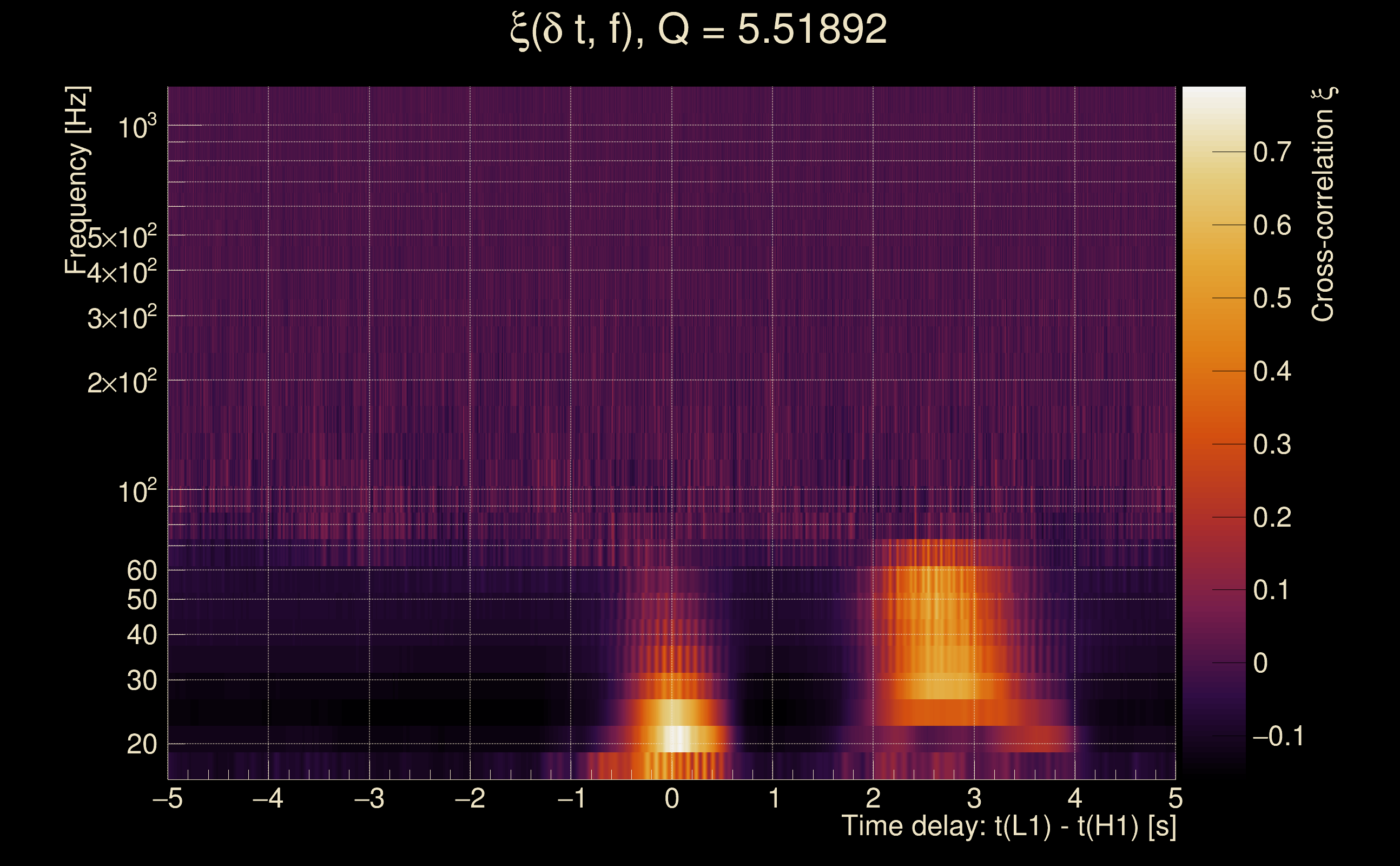Viewport: 1400px width, 866px height.
Task: Click the plot title showing Q = 5.51892
Action: (698, 30)
